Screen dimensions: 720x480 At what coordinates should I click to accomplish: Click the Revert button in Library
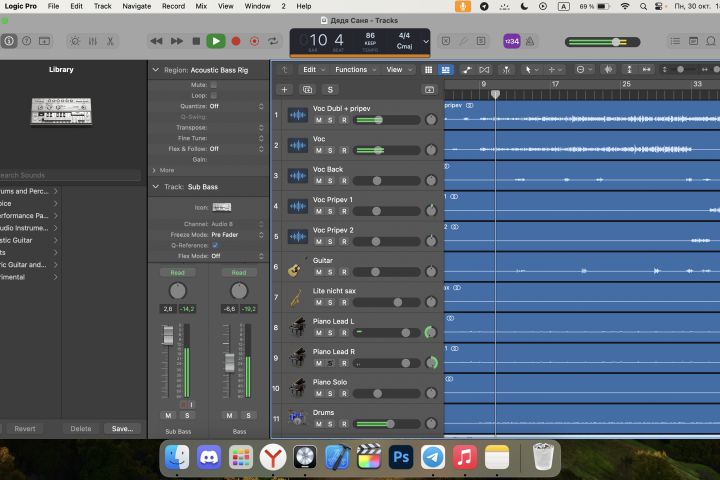tap(25, 429)
